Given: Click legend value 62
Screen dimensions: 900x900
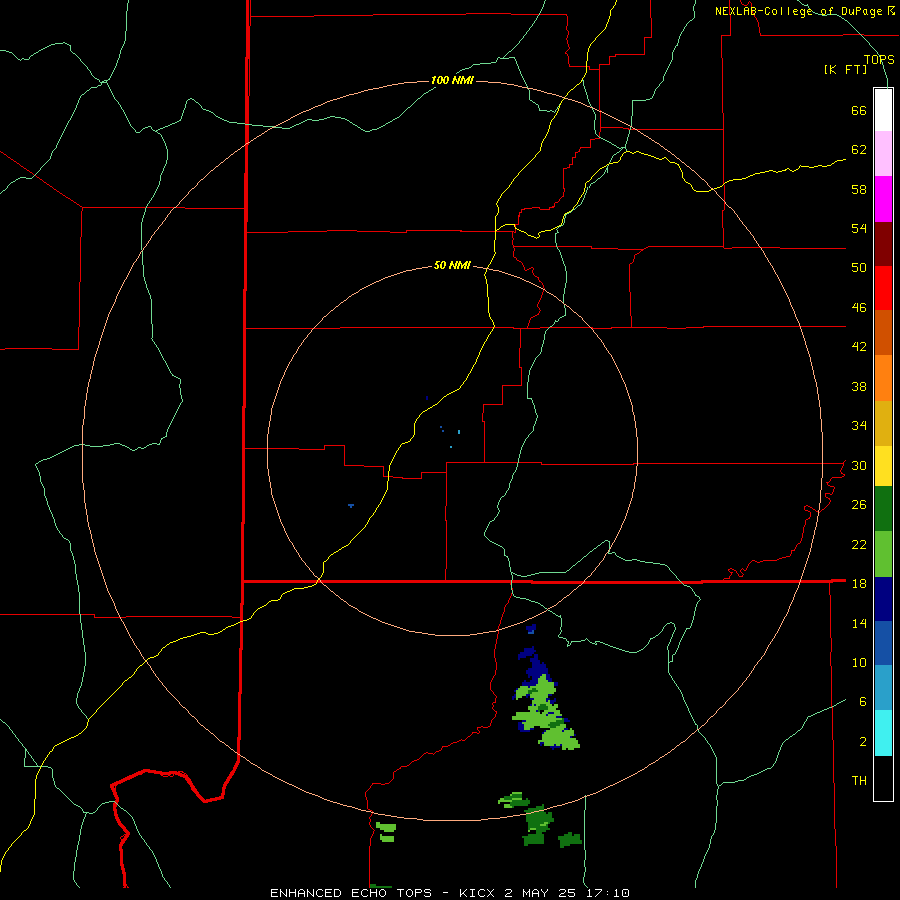Looking at the screenshot, I should (x=859, y=149).
